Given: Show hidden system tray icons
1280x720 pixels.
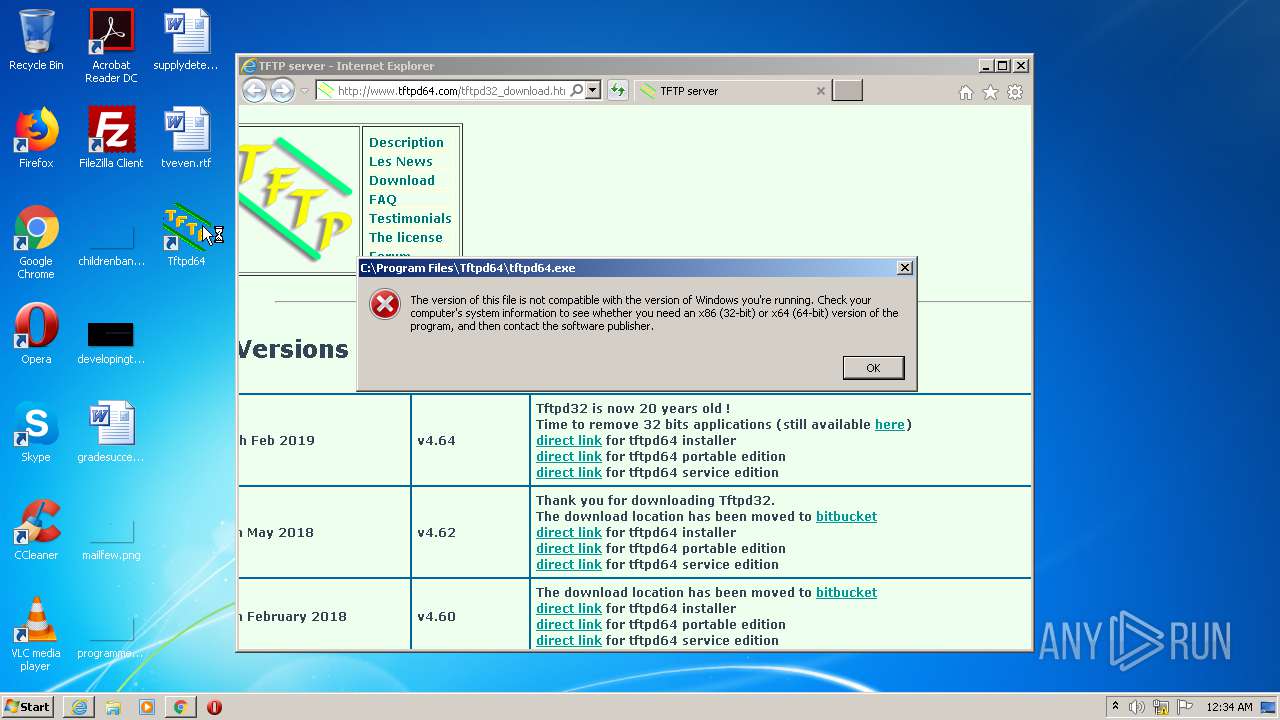Looking at the screenshot, I should [1115, 706].
